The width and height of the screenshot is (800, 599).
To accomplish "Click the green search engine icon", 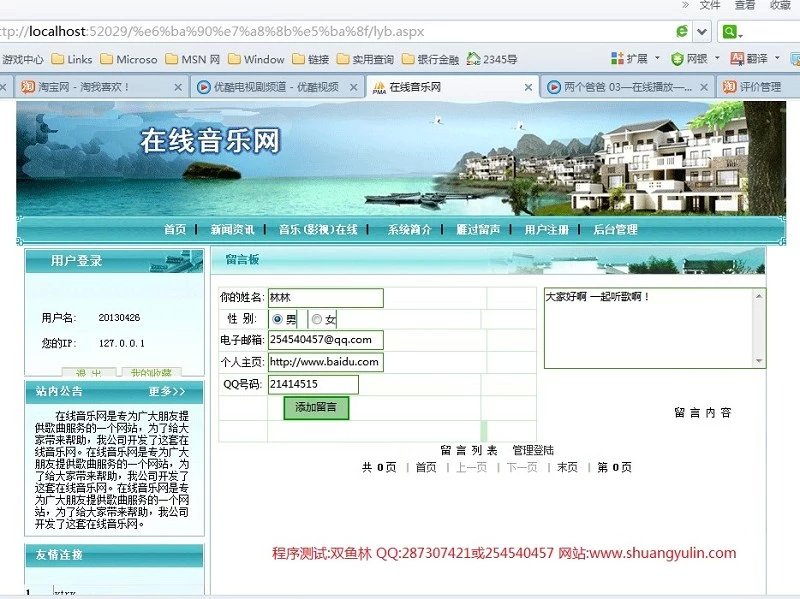I will (730, 32).
